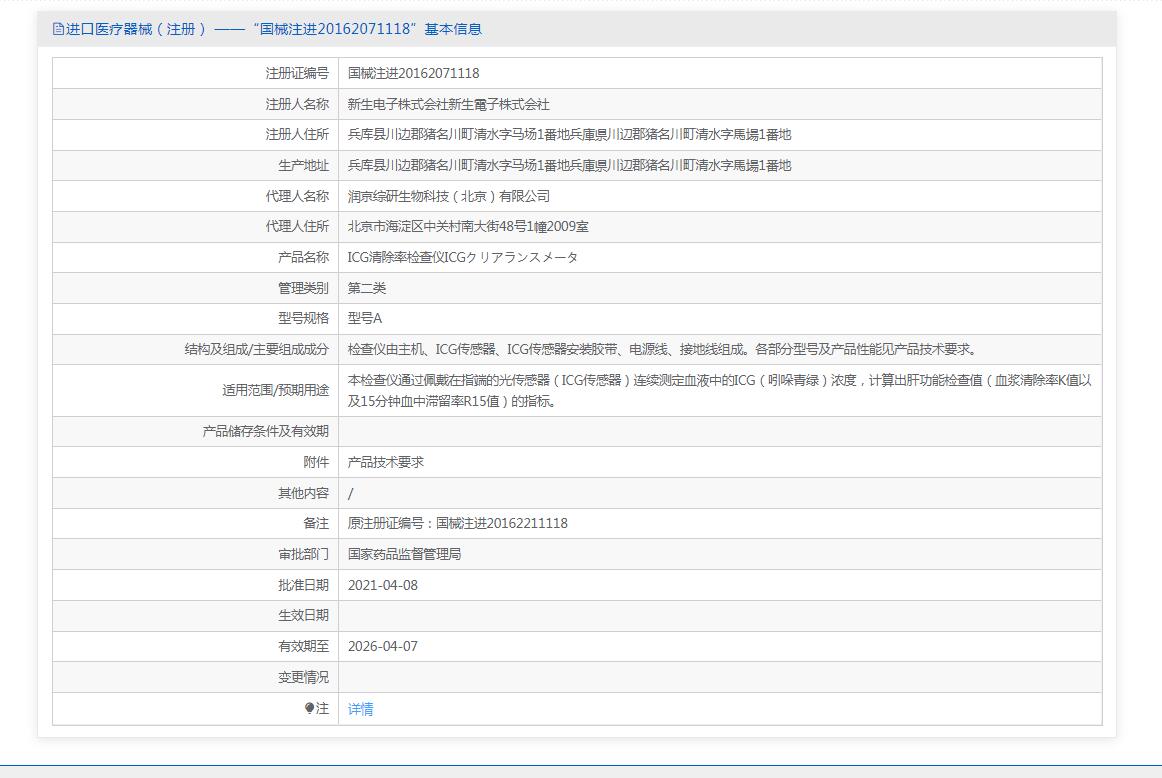Image resolution: width=1162 pixels, height=778 pixels.
Task: Click the 管理类别 label
Action: (304, 288)
